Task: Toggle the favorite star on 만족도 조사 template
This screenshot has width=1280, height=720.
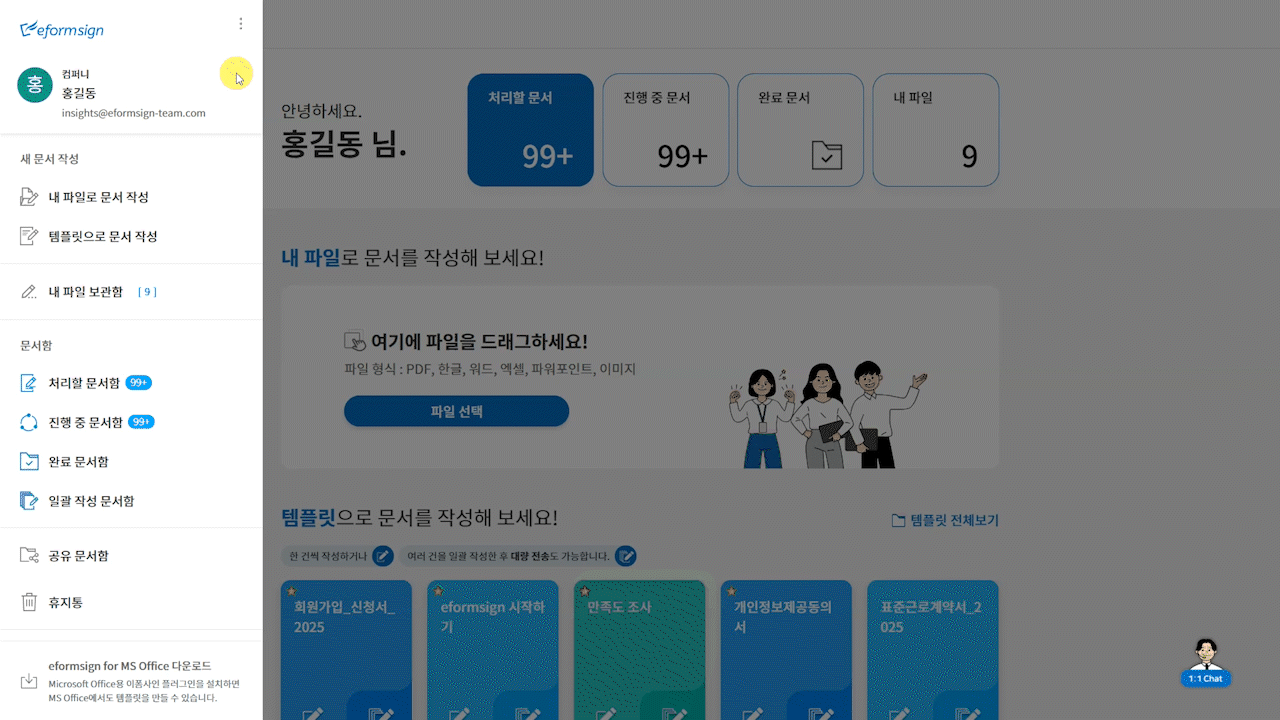Action: (585, 592)
